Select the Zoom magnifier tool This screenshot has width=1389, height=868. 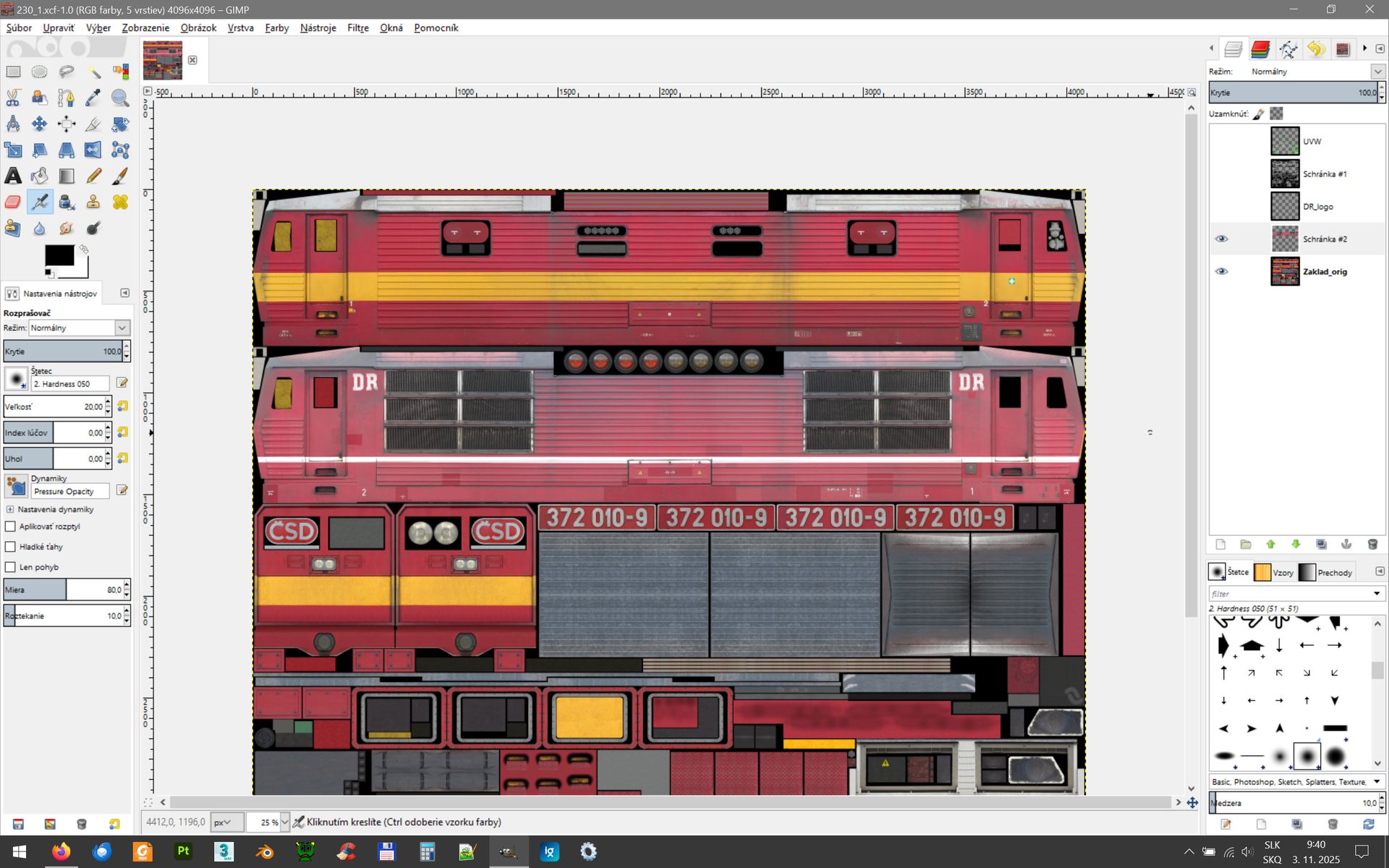pos(120,98)
